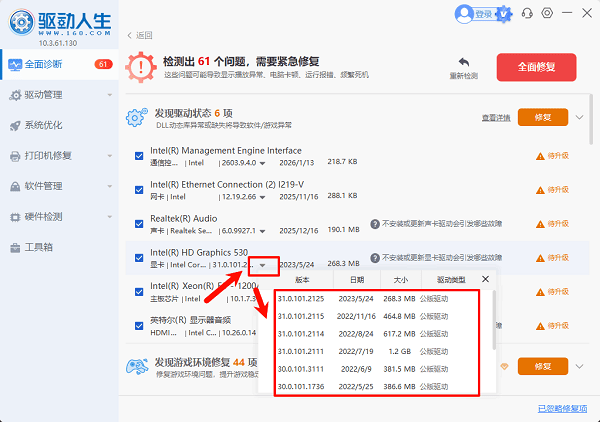Select 工具箱 in sidebar
This screenshot has height=422, width=600.
coord(60,247)
